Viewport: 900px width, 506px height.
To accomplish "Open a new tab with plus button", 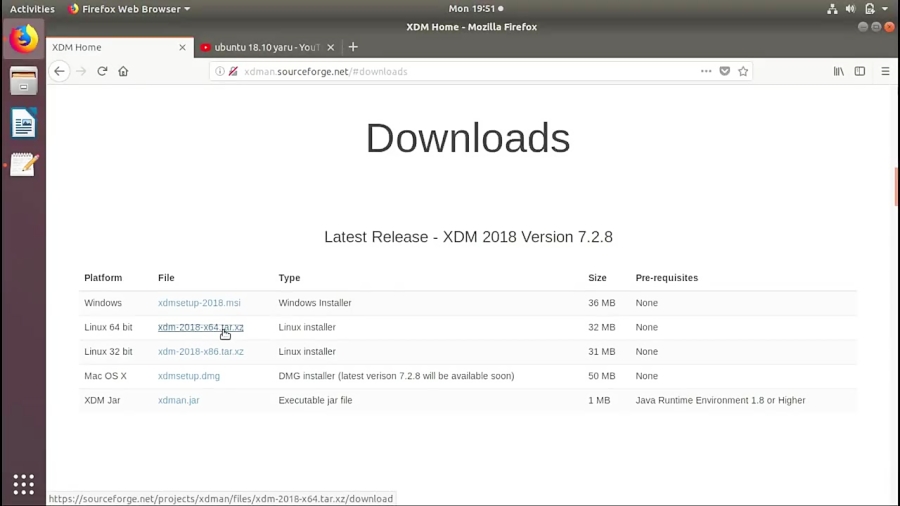I will point(353,47).
